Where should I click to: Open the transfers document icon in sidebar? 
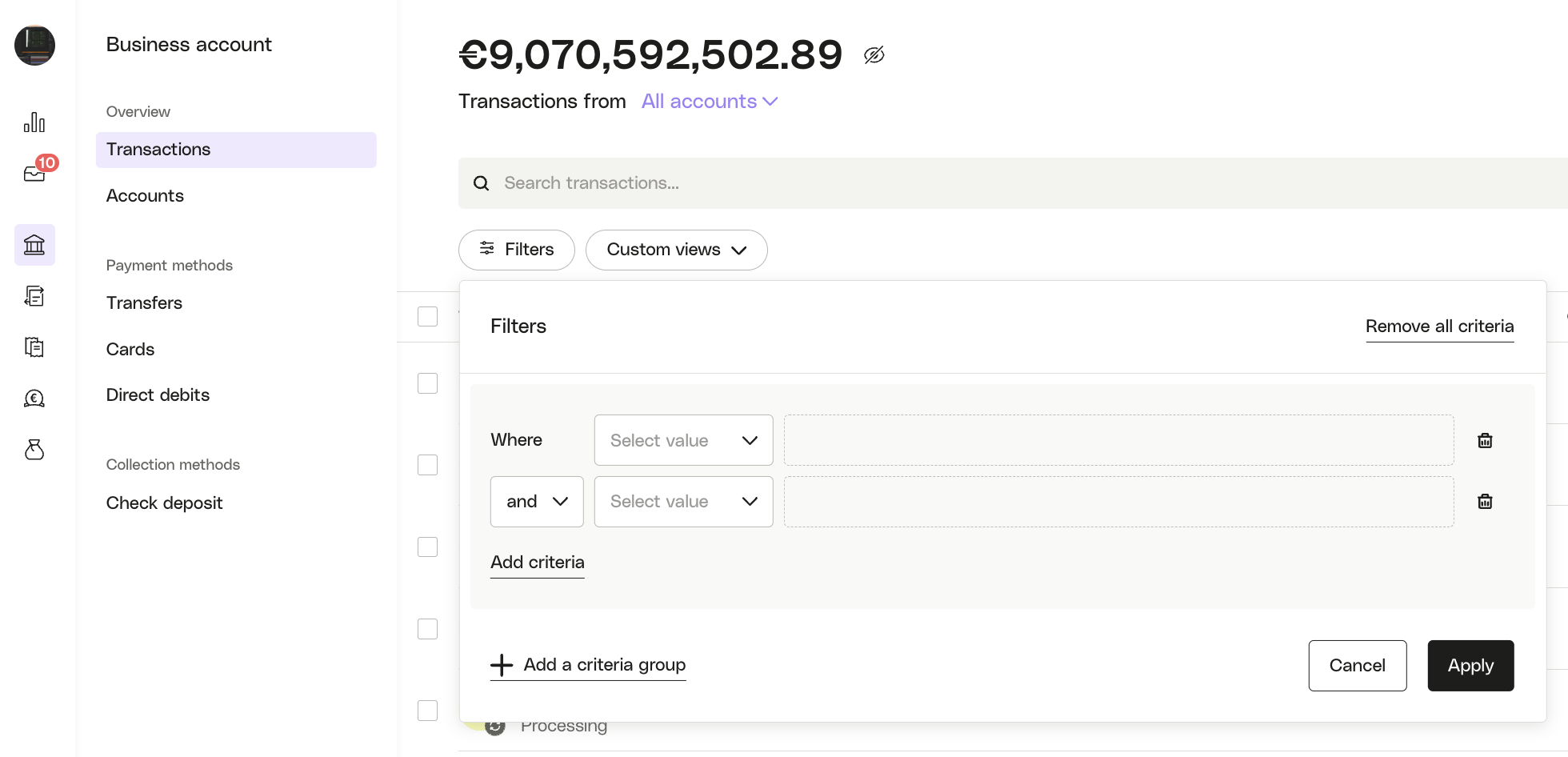click(x=34, y=296)
